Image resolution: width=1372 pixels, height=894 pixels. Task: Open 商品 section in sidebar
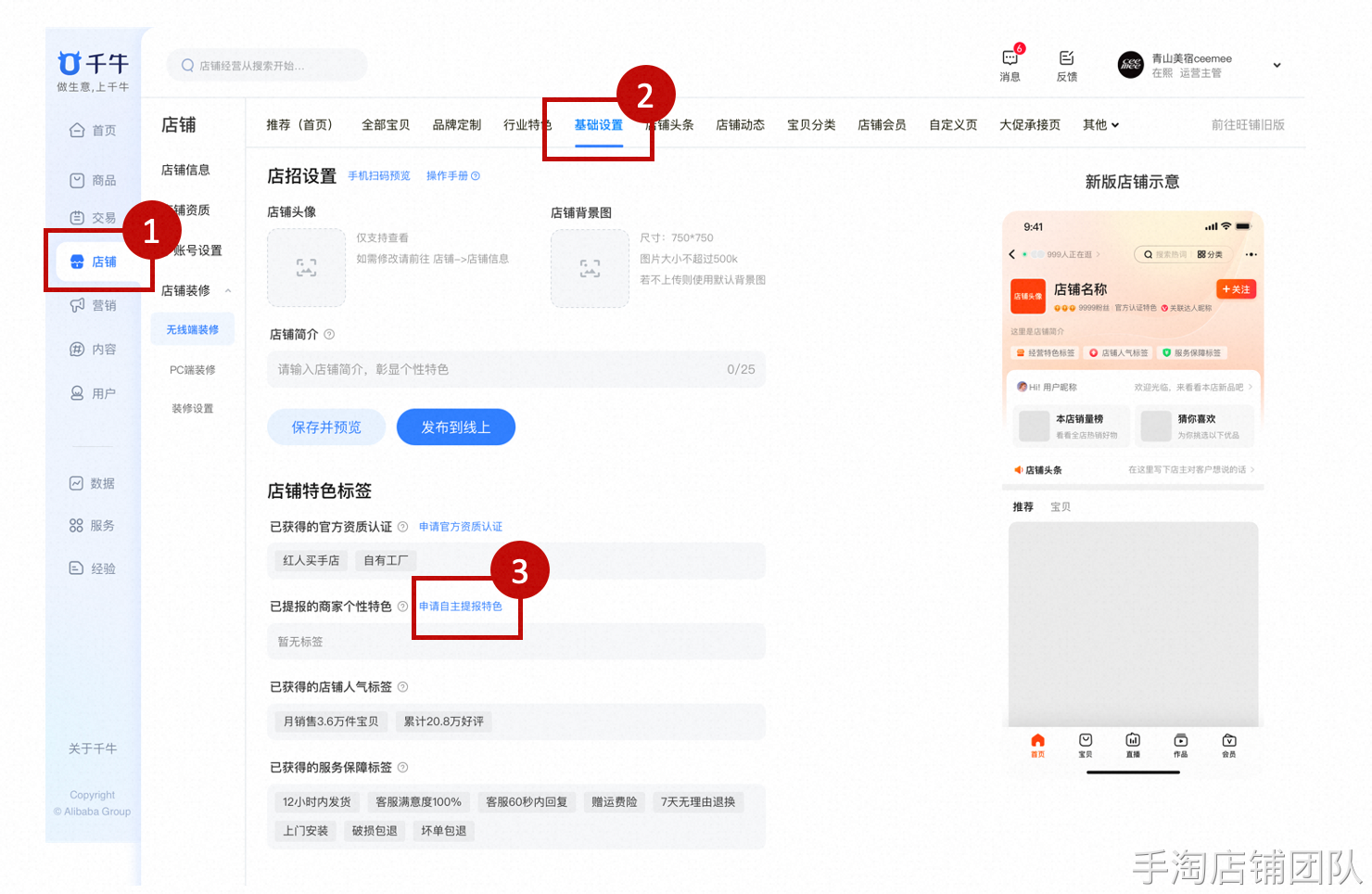[x=93, y=181]
